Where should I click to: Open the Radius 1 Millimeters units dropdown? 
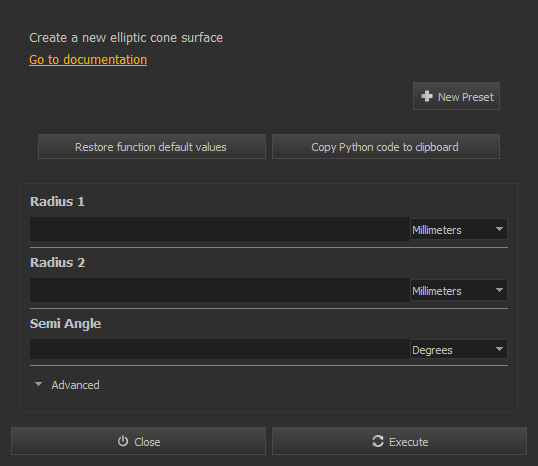[x=459, y=229]
